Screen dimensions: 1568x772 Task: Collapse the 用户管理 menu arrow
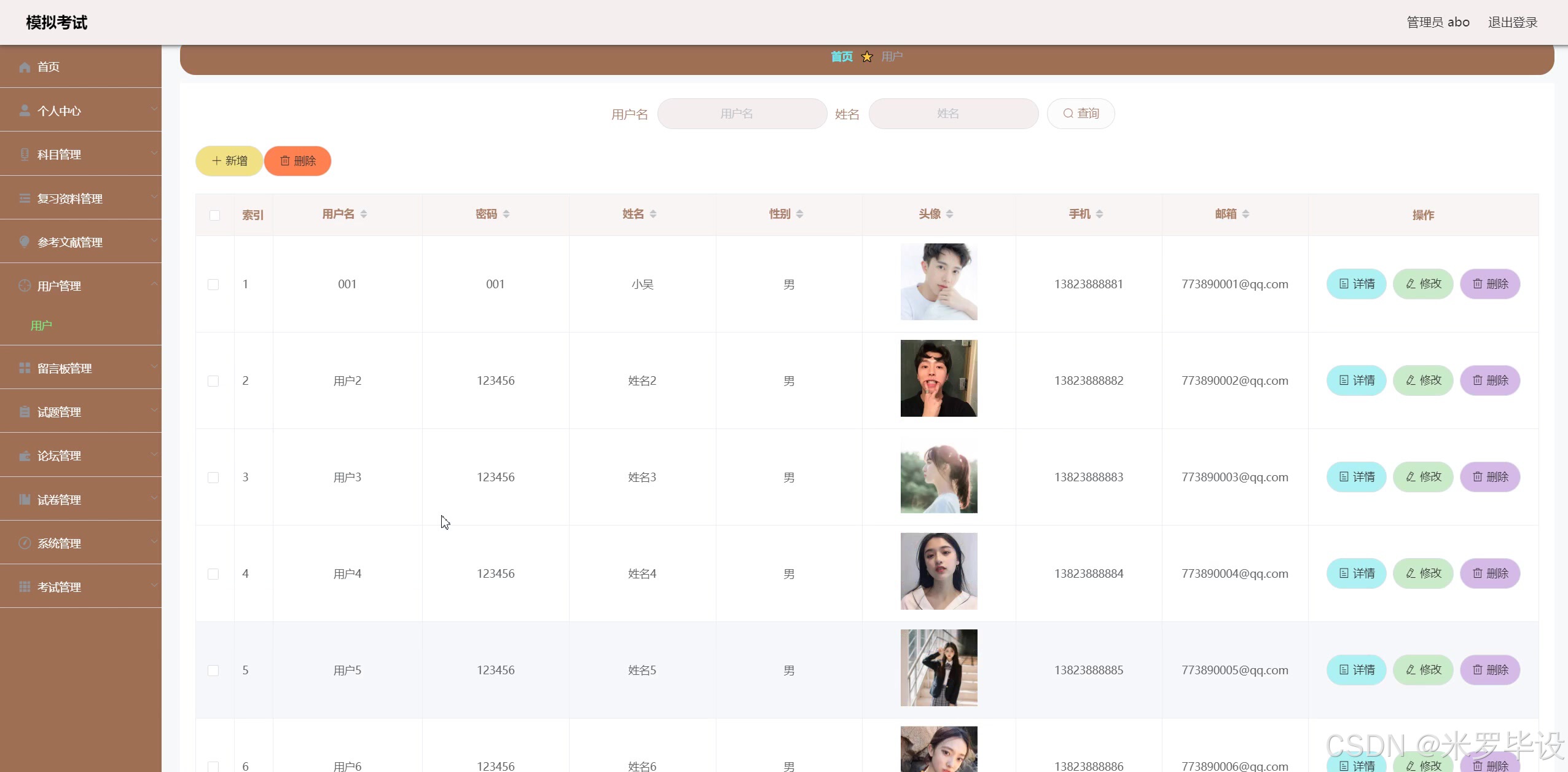(154, 284)
